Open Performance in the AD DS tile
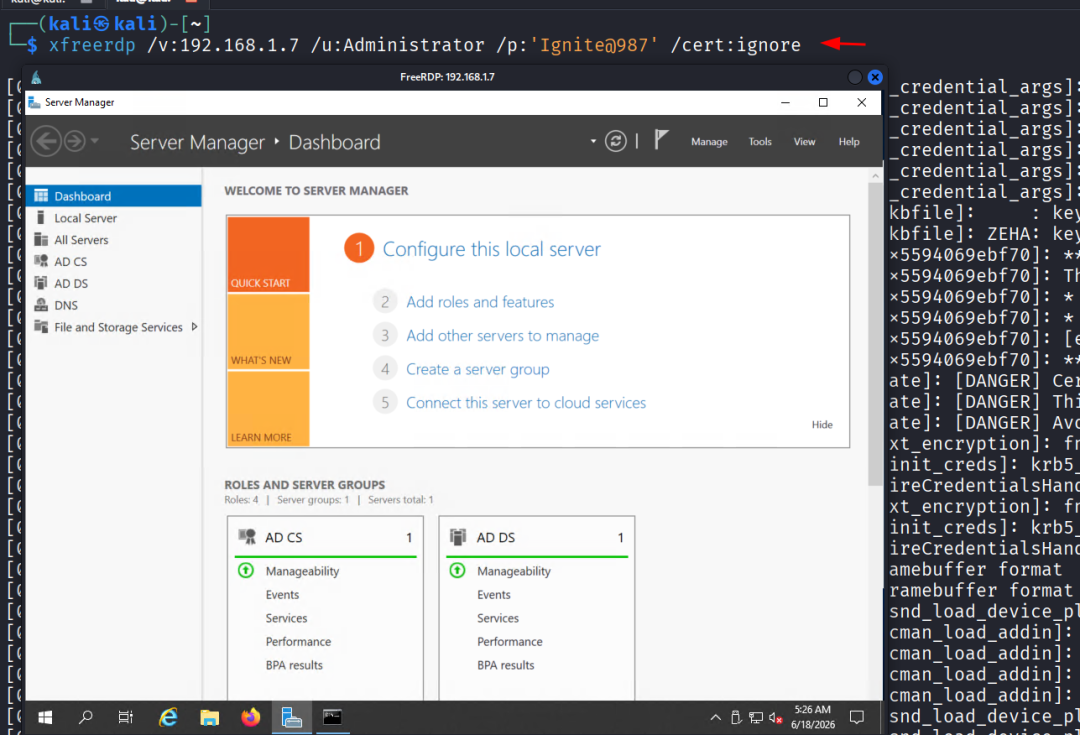This screenshot has height=735, width=1080. click(x=510, y=641)
